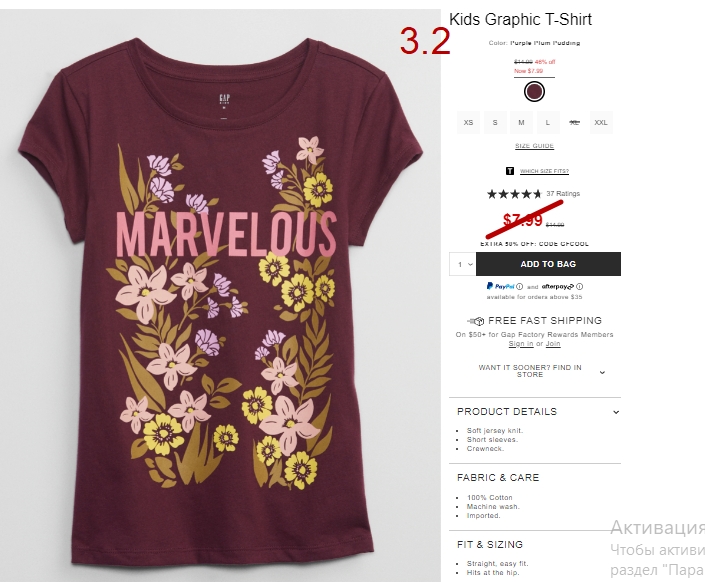Click the free shipping truck icon
705x582 pixels.
click(476, 321)
